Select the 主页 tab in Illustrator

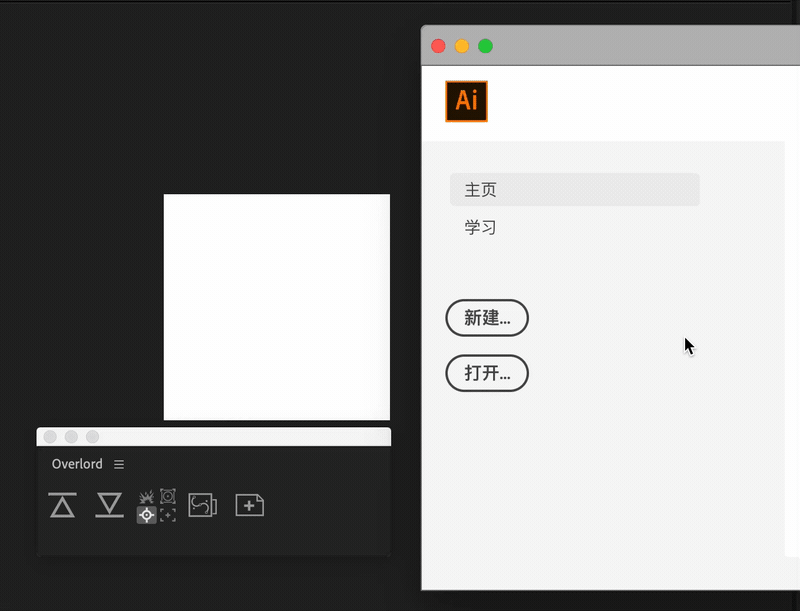574,189
